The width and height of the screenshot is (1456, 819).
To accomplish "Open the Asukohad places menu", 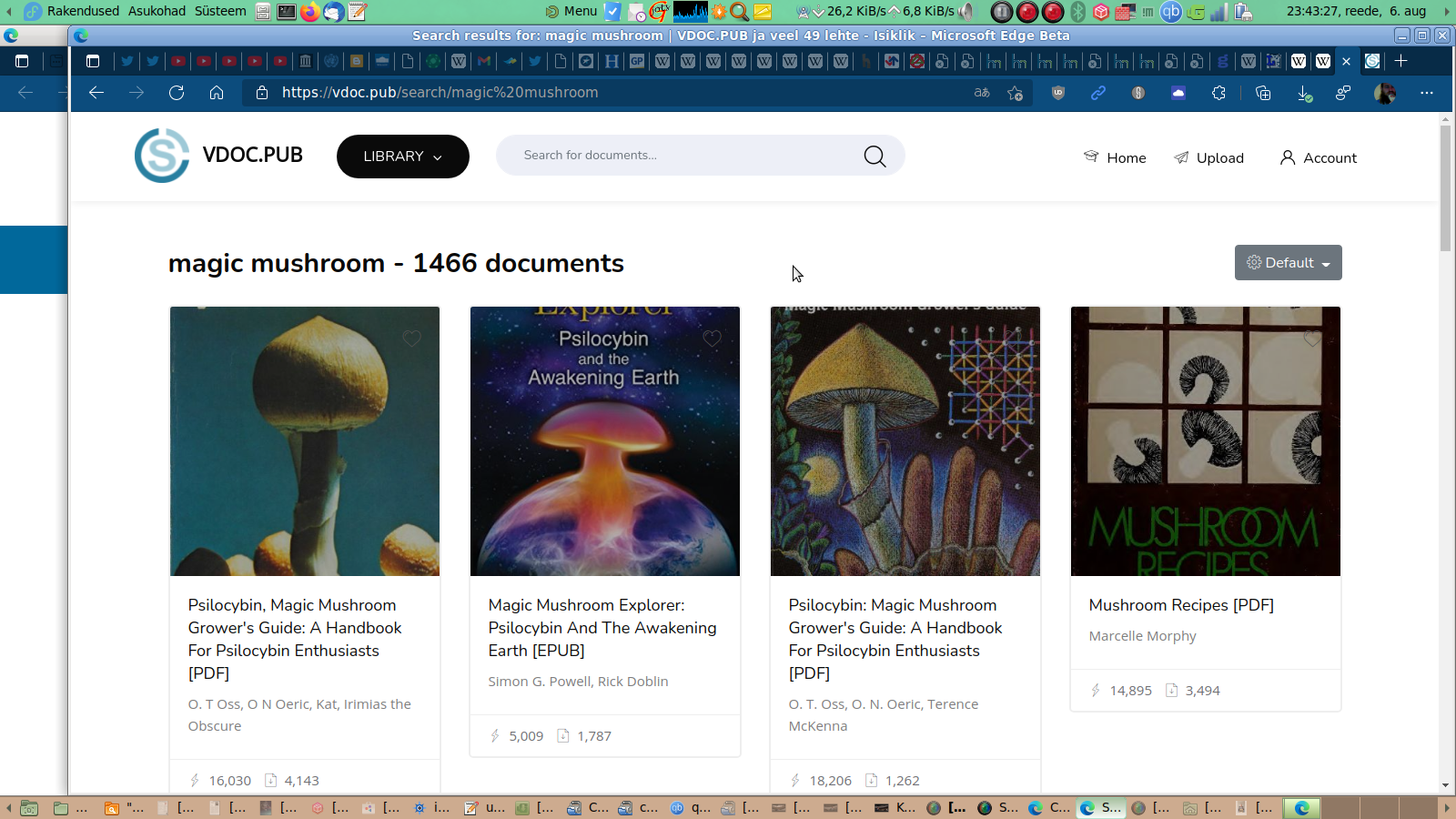I will click(157, 11).
